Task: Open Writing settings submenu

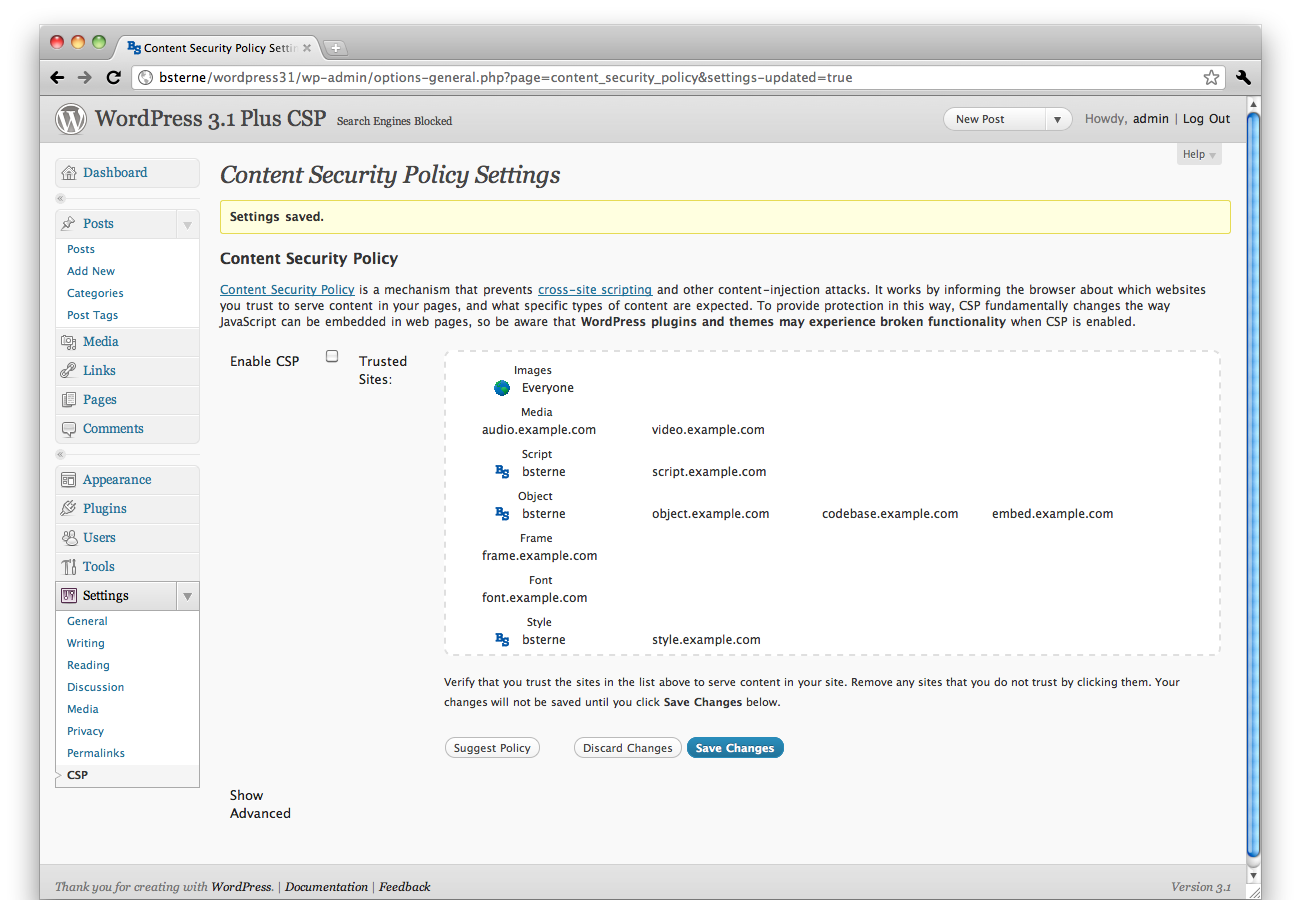Action: coord(86,643)
